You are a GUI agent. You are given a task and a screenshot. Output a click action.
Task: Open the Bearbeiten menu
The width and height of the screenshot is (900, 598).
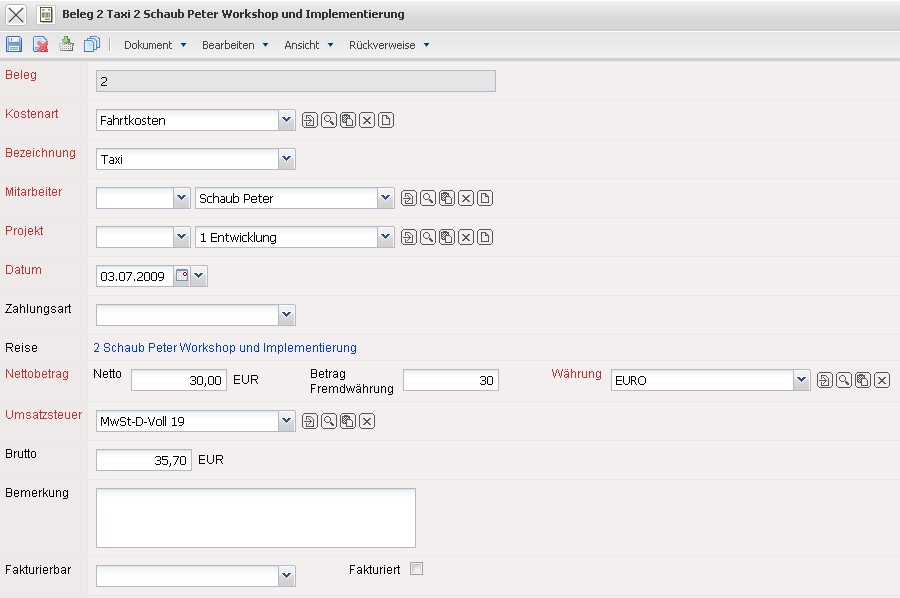[235, 45]
